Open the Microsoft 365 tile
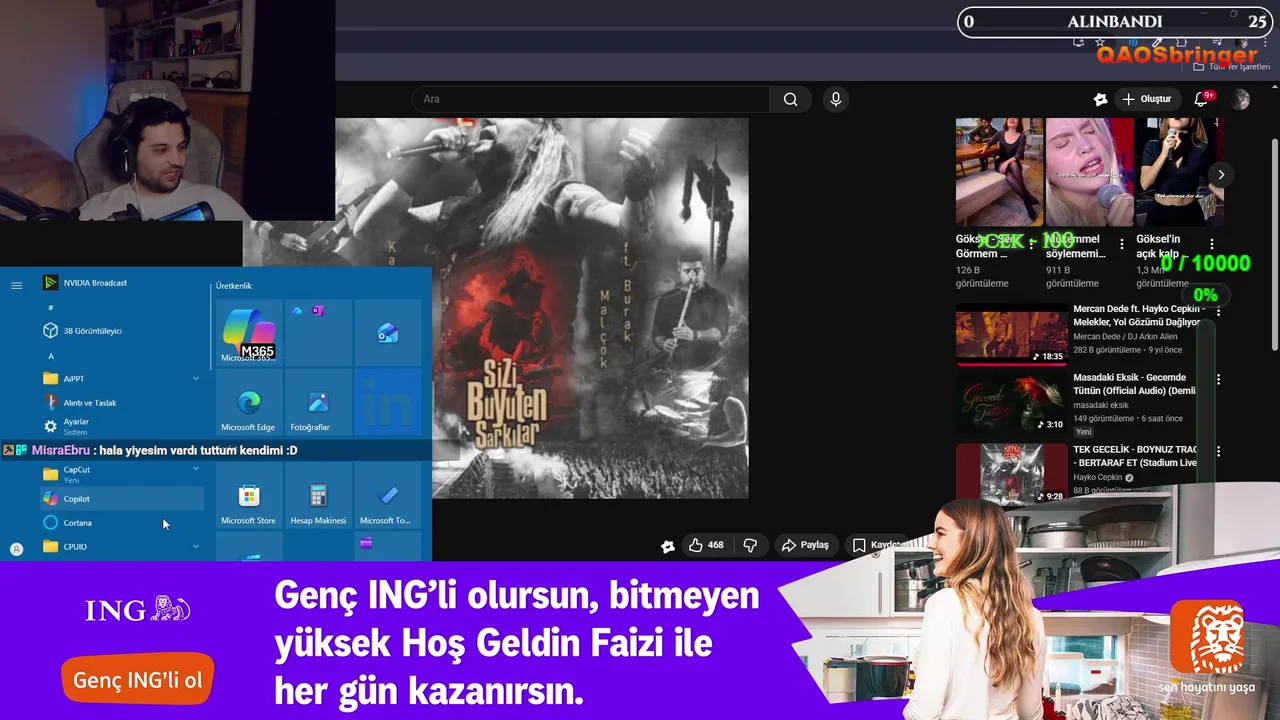Viewport: 1280px width, 720px height. [x=249, y=333]
